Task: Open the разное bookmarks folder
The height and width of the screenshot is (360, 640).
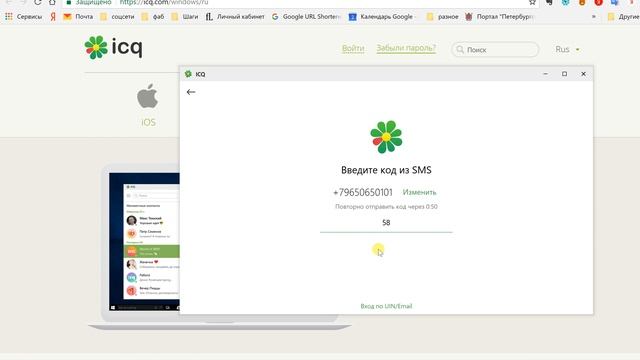Action: (x=442, y=17)
